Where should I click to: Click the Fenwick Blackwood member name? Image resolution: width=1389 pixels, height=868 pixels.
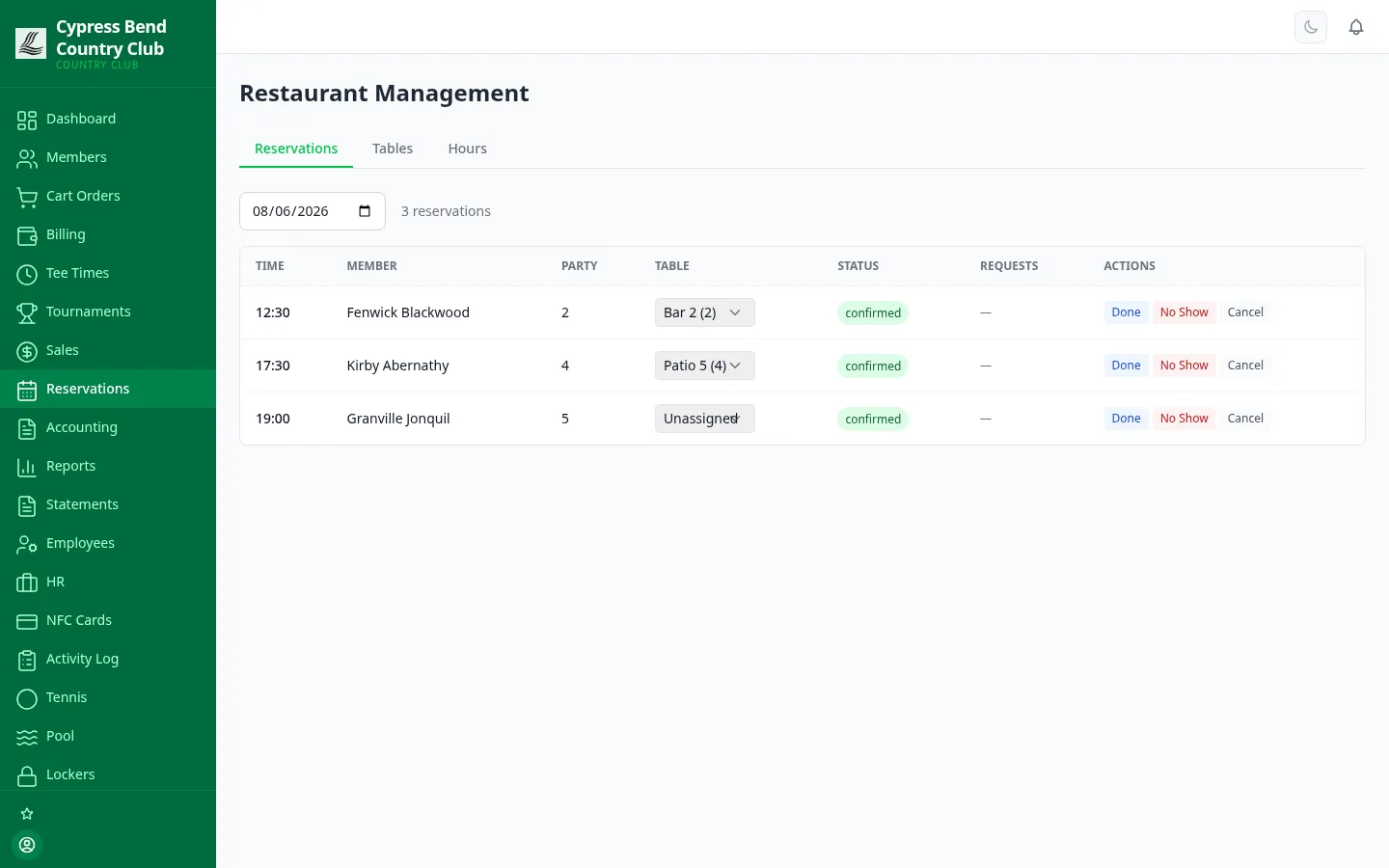[x=408, y=312]
